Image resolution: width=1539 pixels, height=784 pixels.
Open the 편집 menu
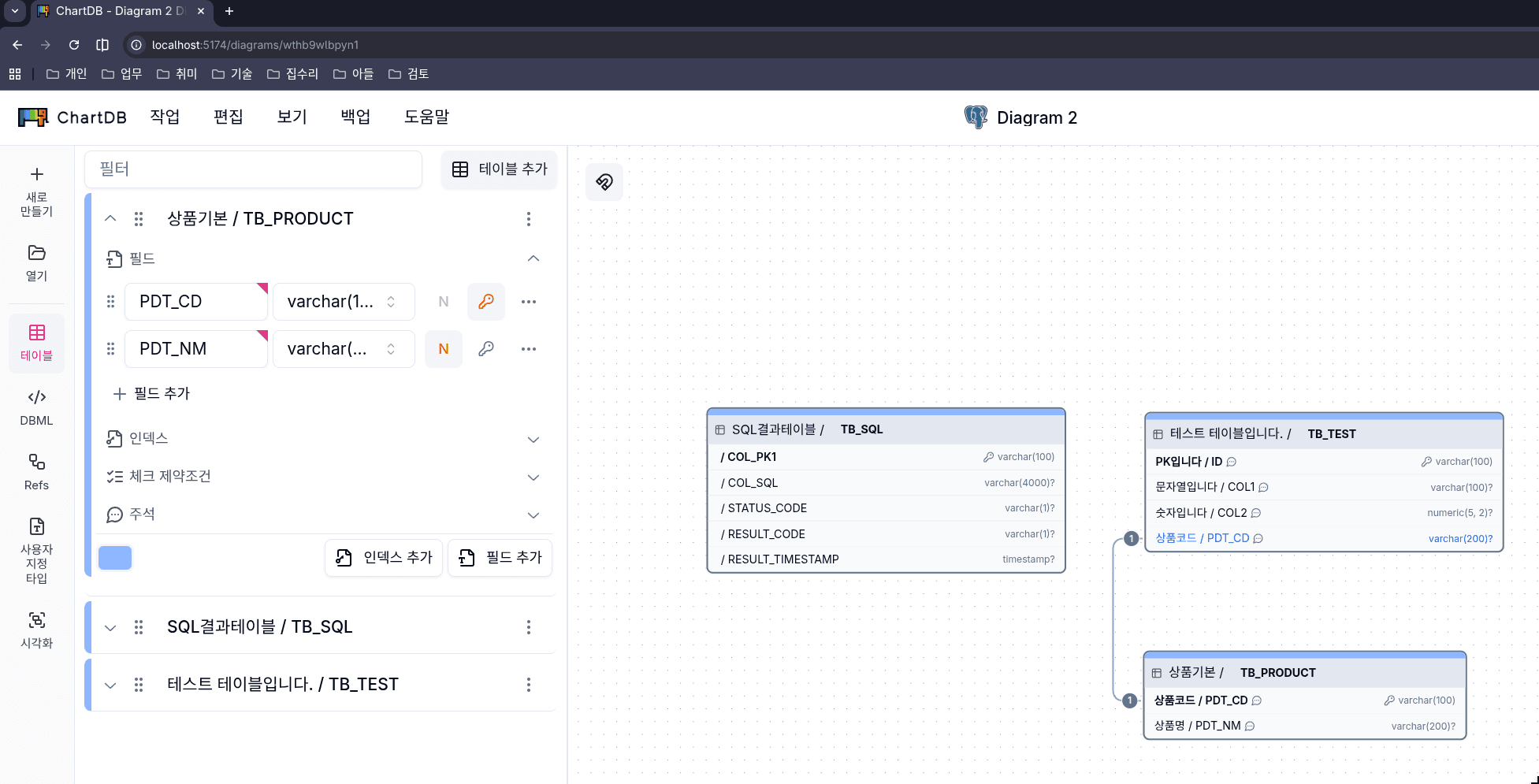point(229,117)
